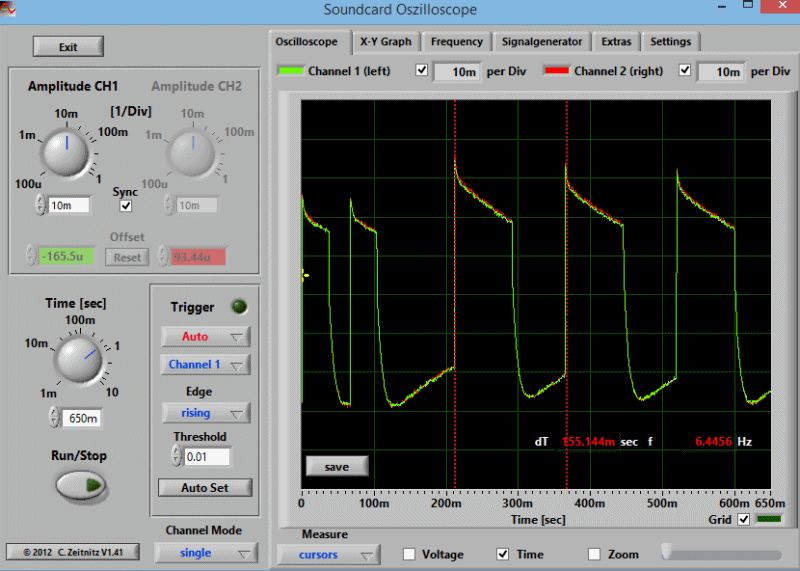Open the Edge rising dropdown

(x=206, y=413)
